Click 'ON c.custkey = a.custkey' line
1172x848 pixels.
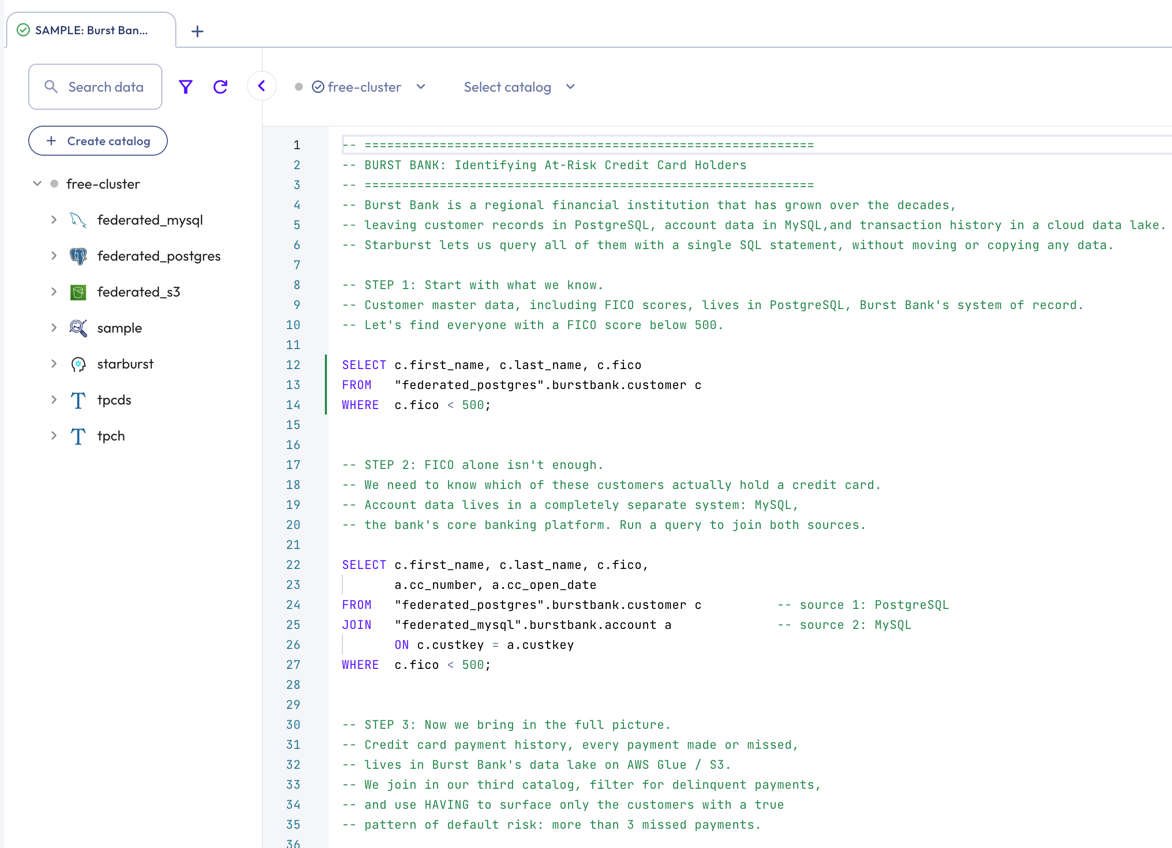484,645
